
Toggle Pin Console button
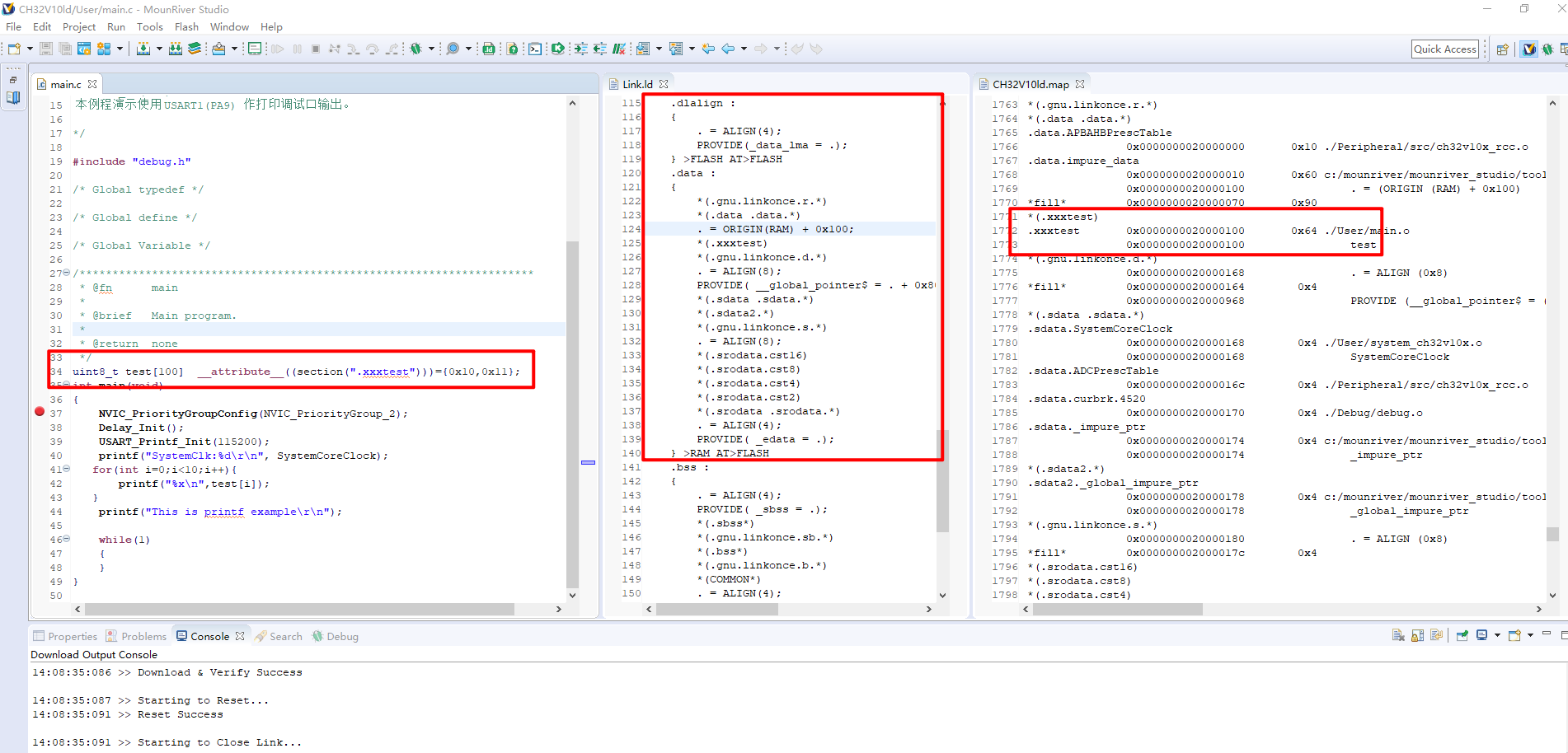point(1462,635)
